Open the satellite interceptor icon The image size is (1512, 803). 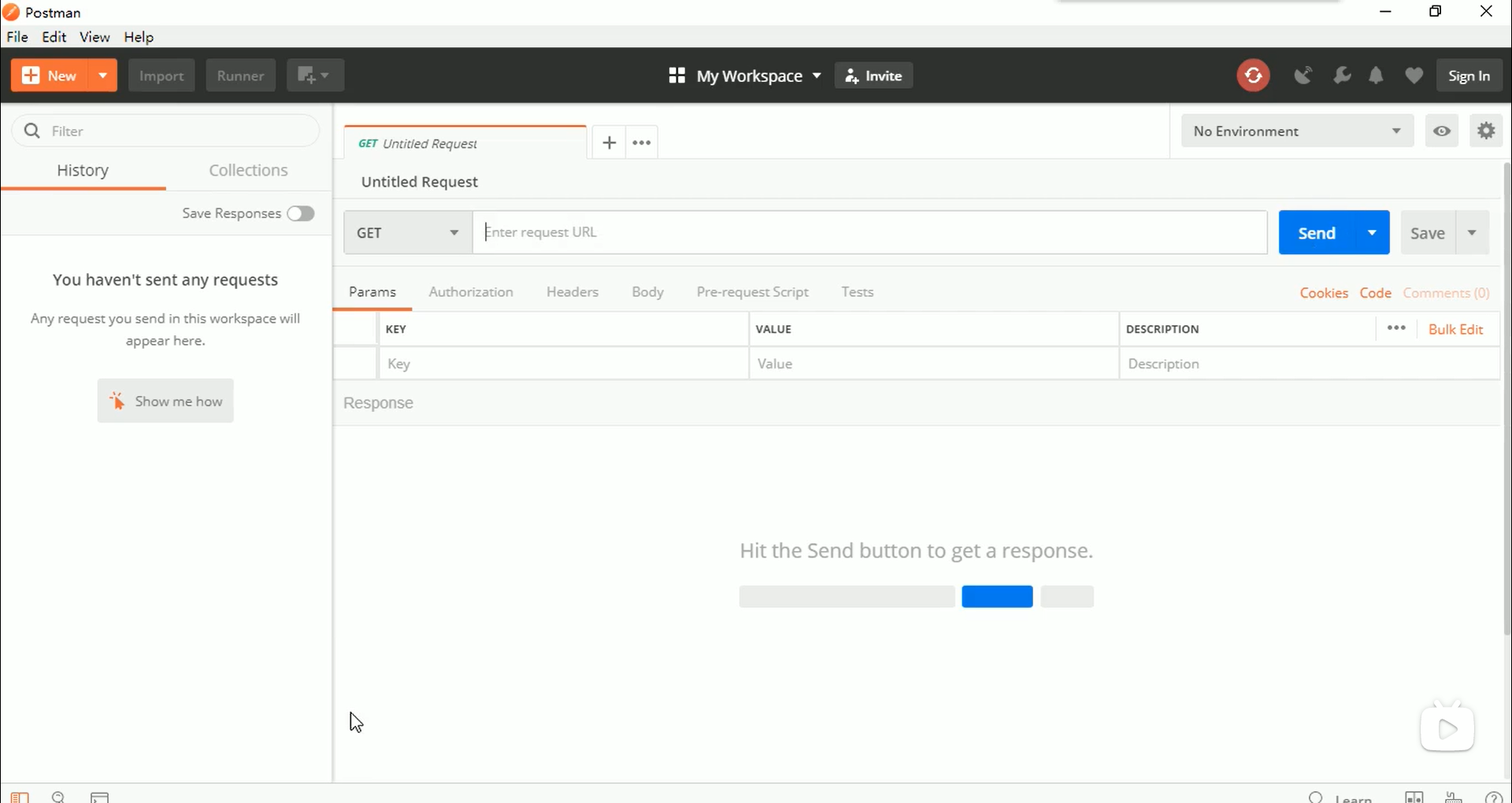click(1303, 76)
